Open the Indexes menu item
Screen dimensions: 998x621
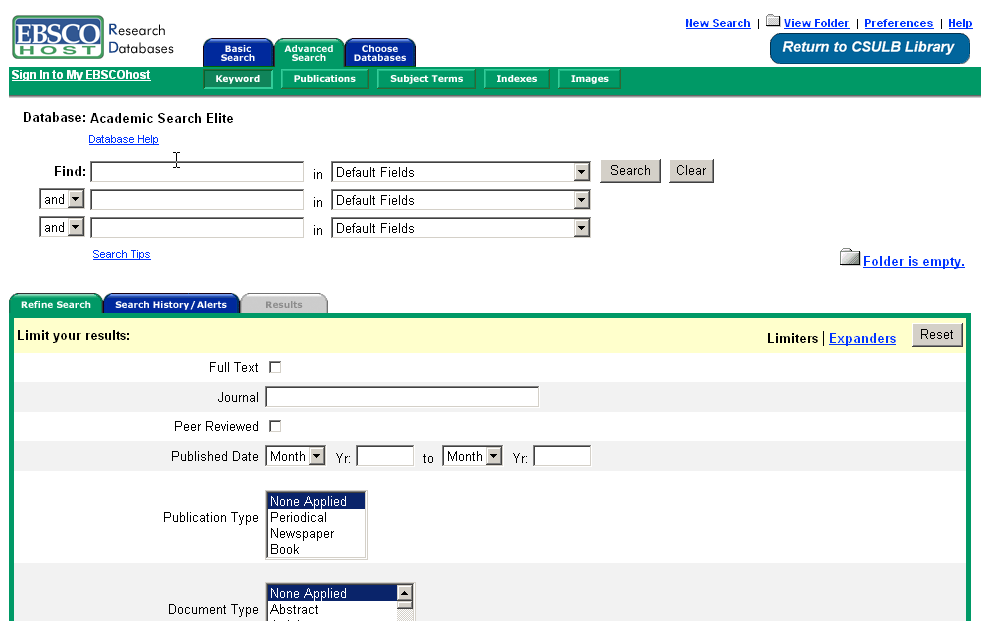(517, 79)
